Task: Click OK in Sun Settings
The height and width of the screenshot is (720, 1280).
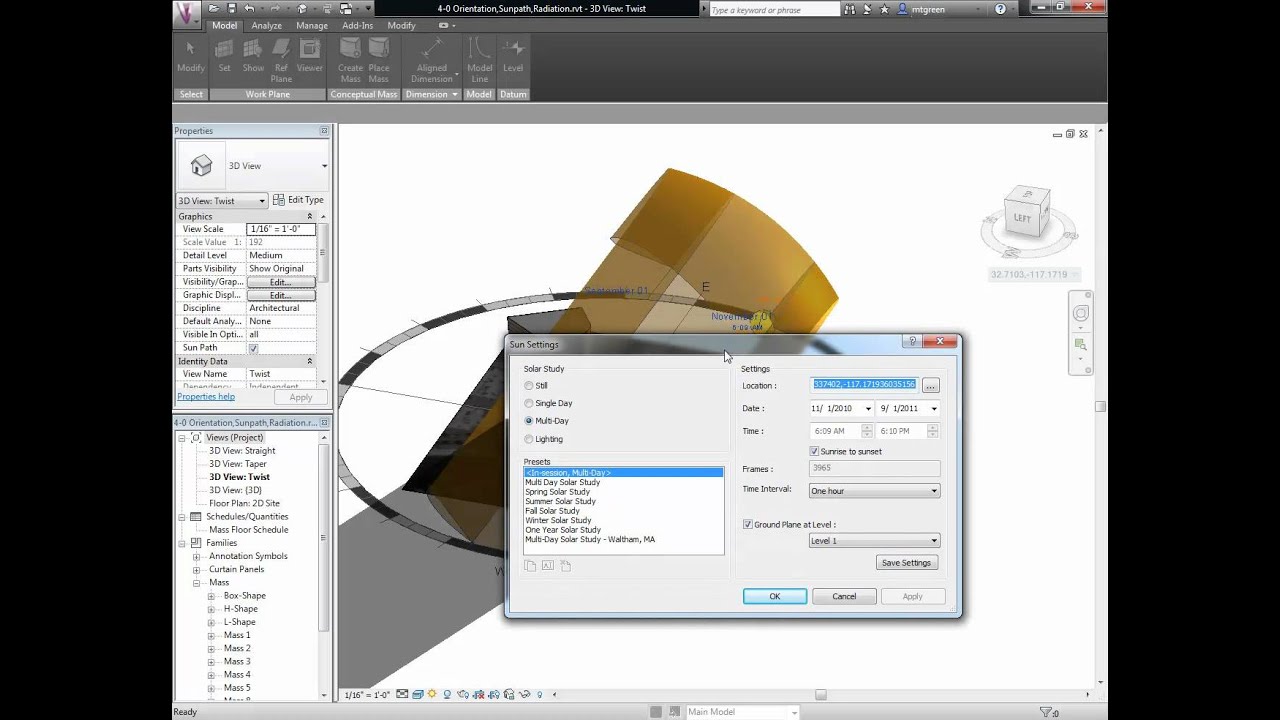Action: coord(774,595)
